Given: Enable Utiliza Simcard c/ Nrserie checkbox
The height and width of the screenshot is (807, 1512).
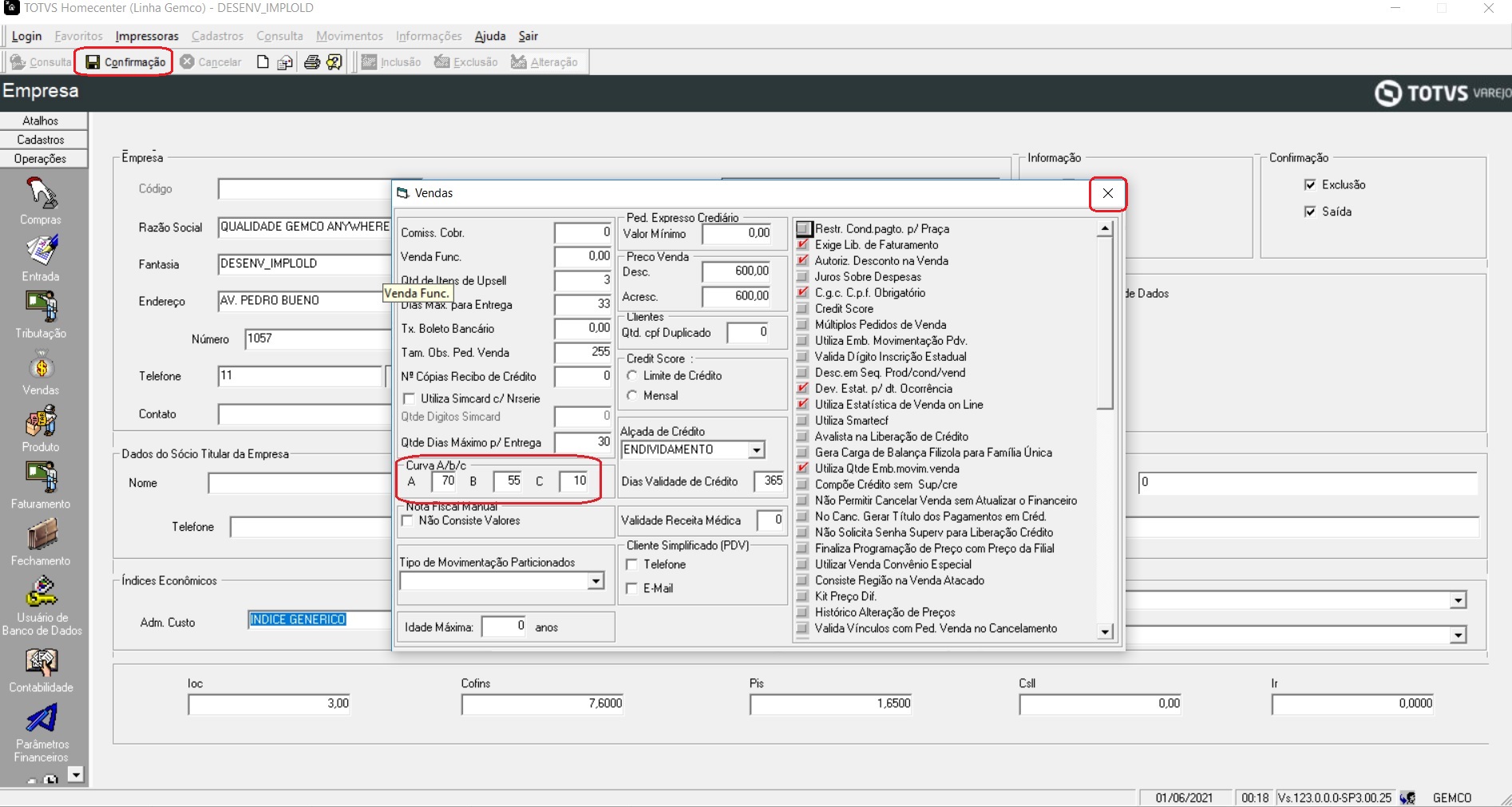Looking at the screenshot, I should point(410,398).
